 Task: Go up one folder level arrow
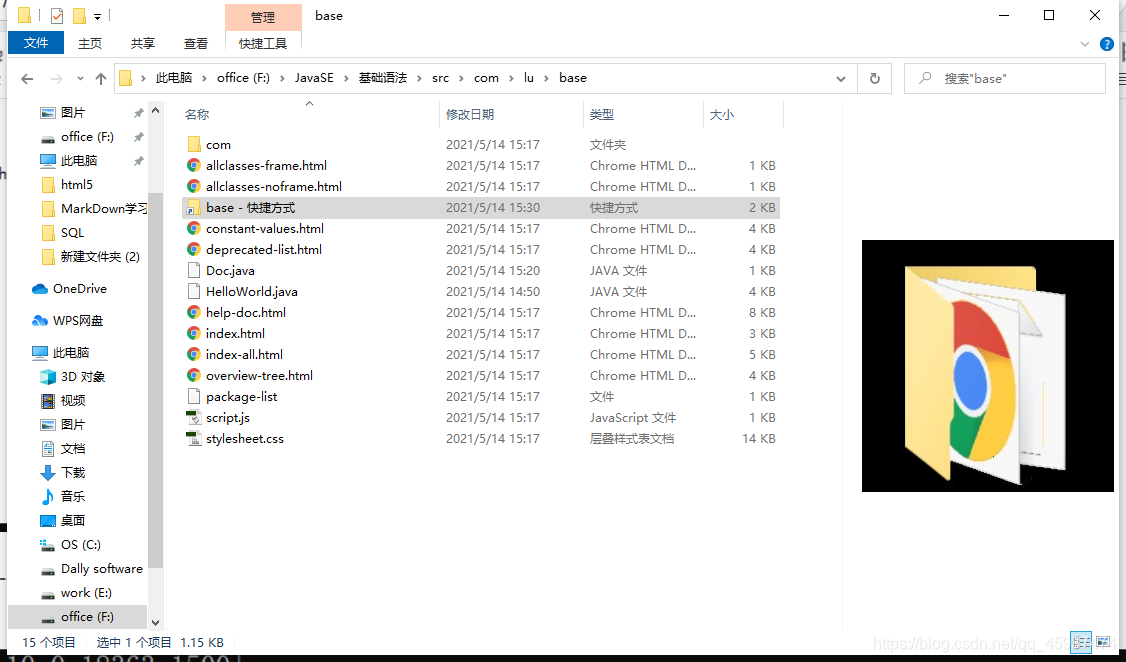[x=100, y=78]
